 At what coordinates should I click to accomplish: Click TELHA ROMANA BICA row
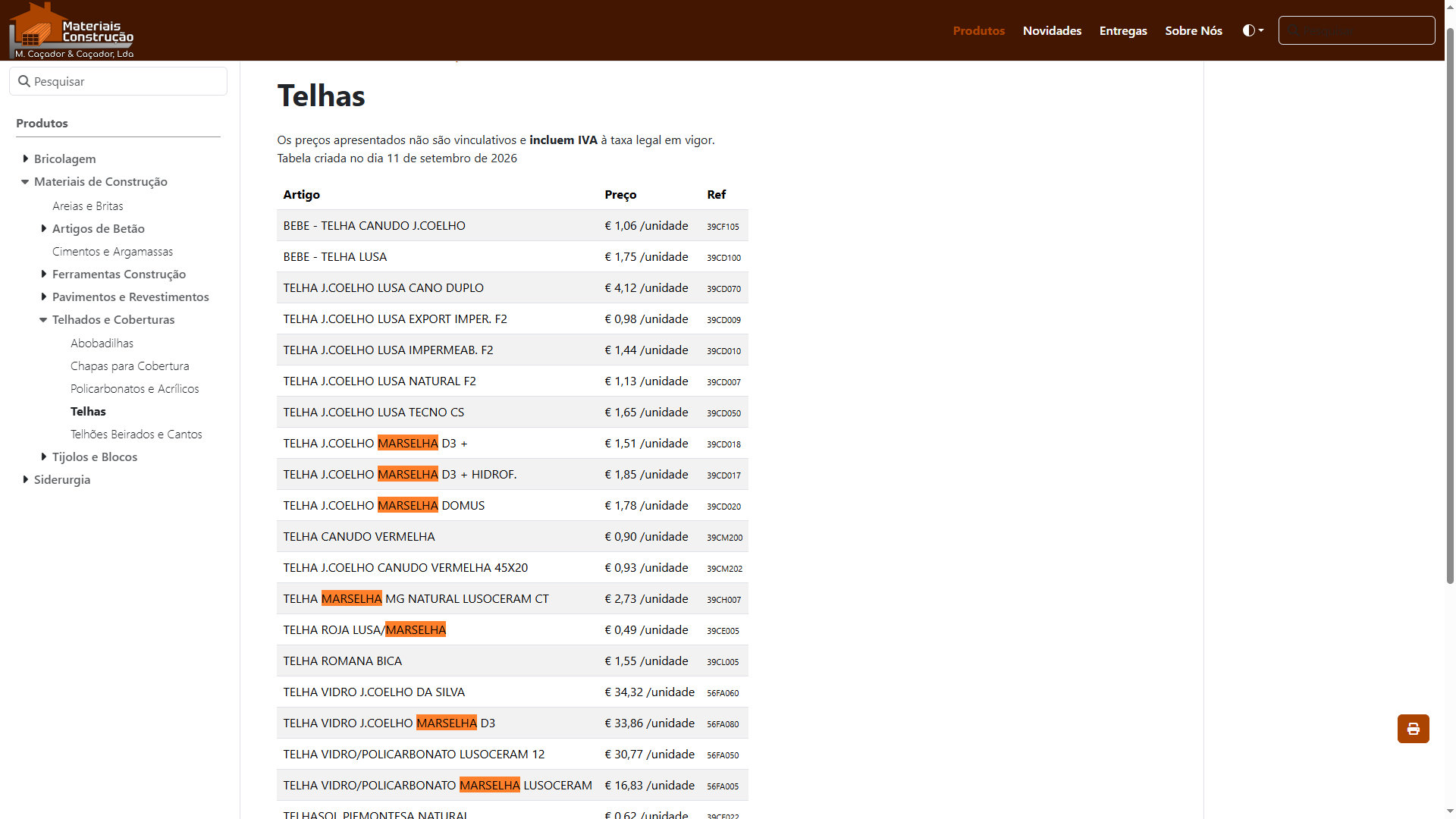[512, 661]
